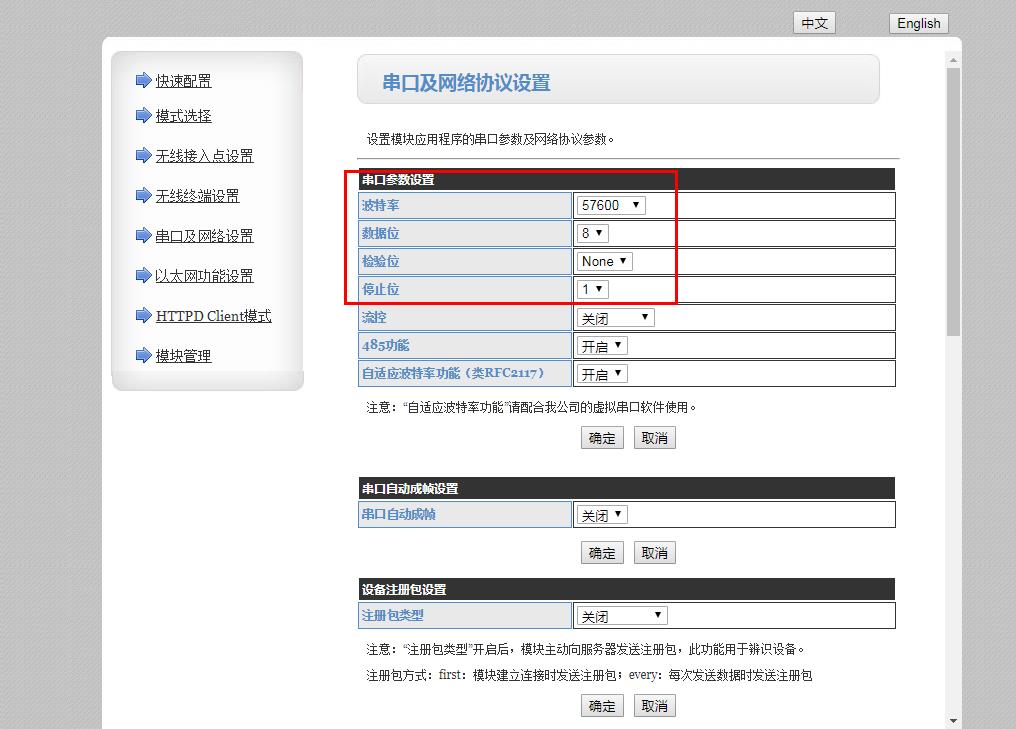Expand the 注册包类型 dropdown
Screen dimensions: 1016x729
click(x=622, y=616)
